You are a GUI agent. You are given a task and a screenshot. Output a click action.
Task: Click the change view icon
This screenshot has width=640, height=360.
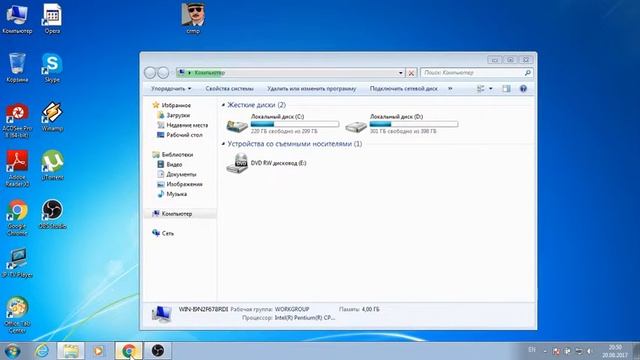pos(481,89)
